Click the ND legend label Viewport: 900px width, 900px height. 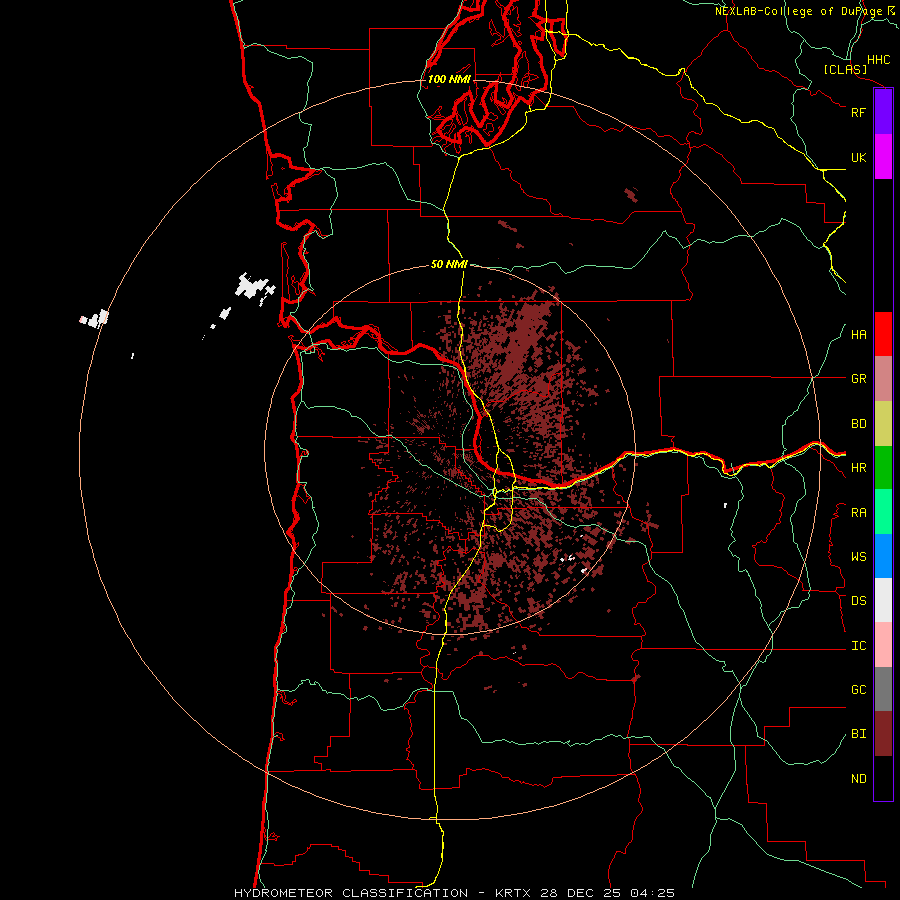[x=859, y=779]
